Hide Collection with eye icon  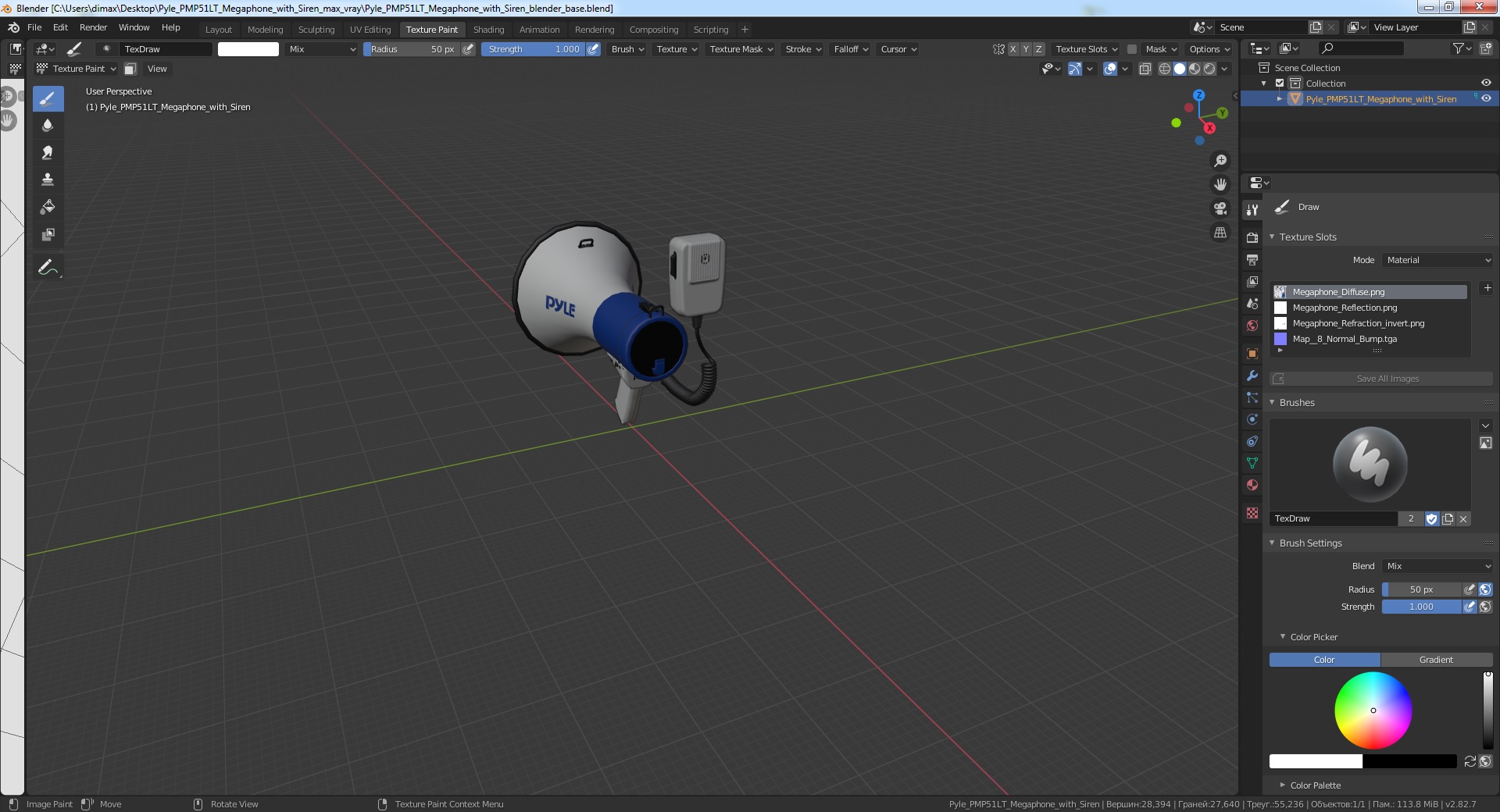coord(1486,83)
